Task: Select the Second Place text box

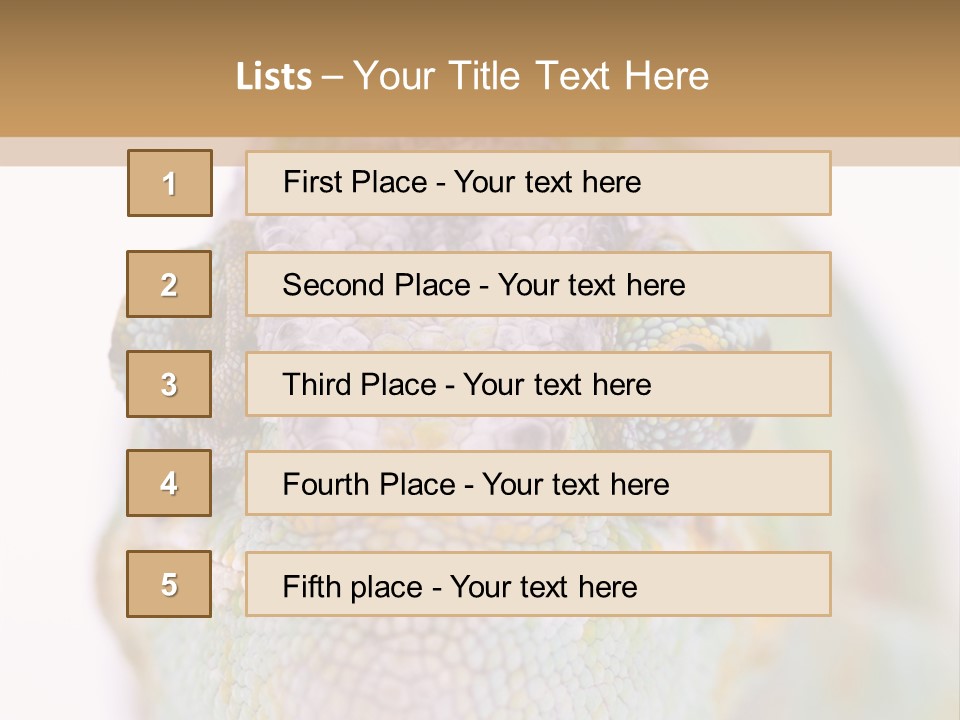Action: click(538, 284)
